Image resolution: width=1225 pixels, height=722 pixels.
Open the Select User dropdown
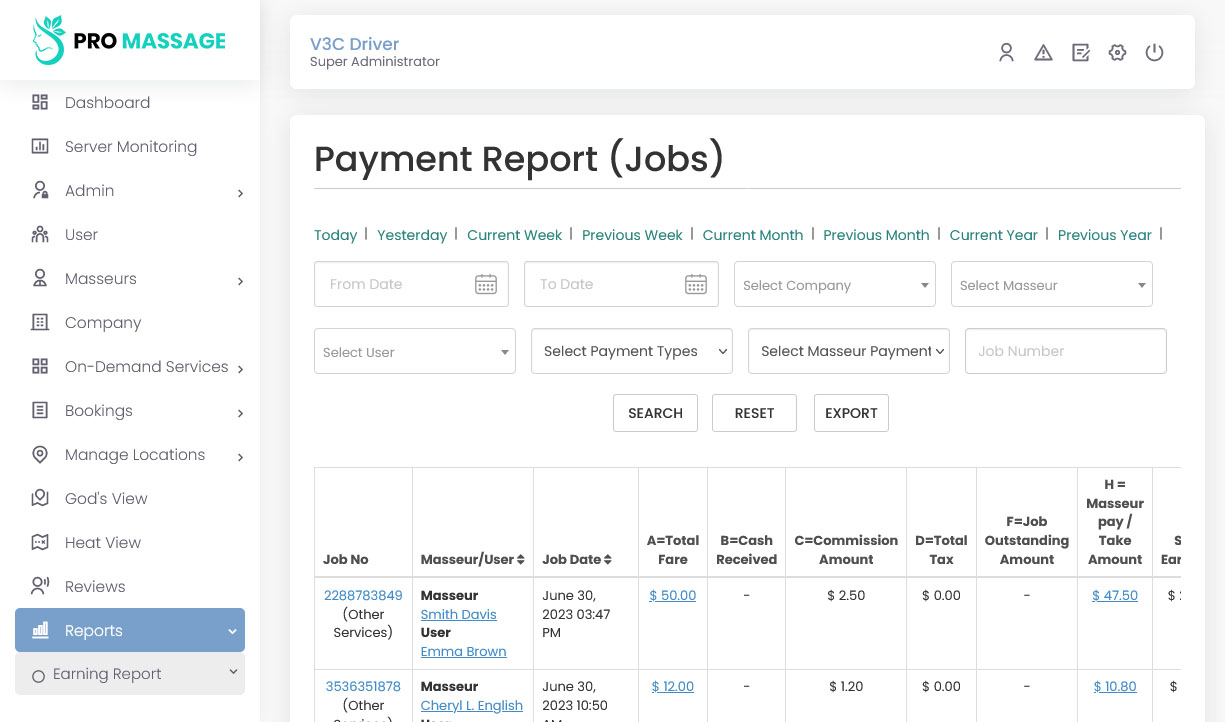coord(415,351)
